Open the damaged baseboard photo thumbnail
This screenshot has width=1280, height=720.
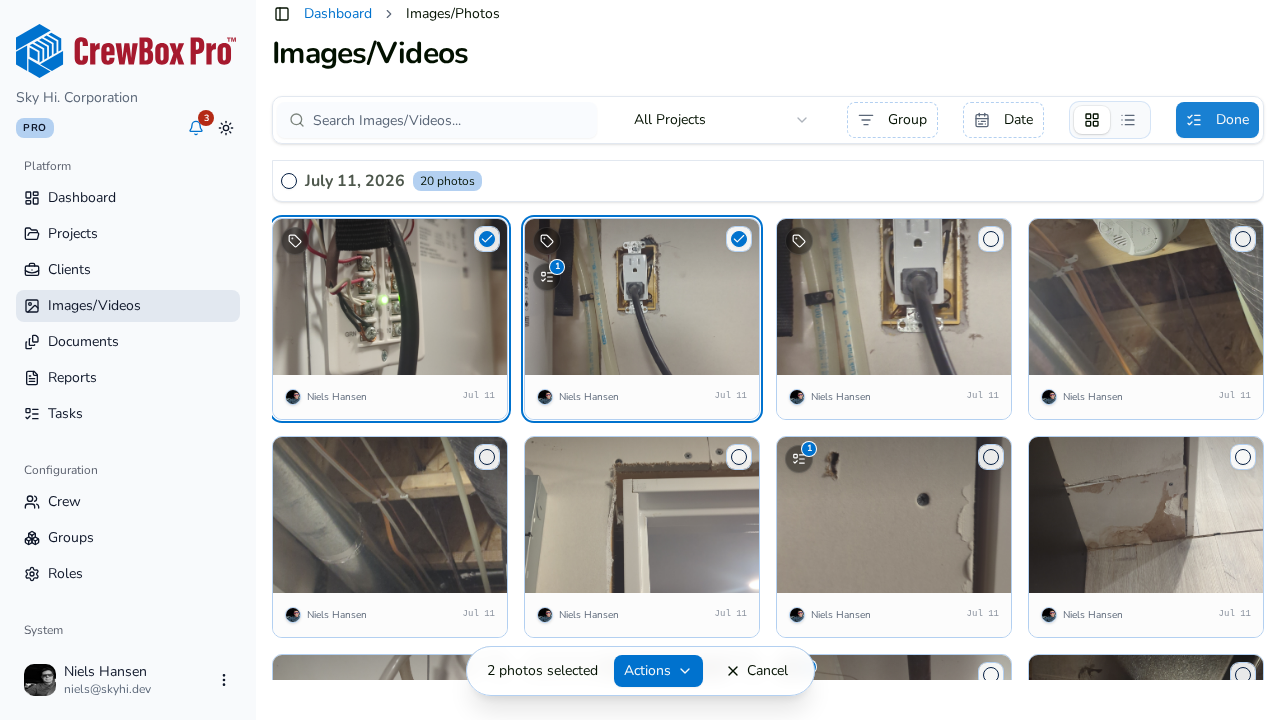1146,515
